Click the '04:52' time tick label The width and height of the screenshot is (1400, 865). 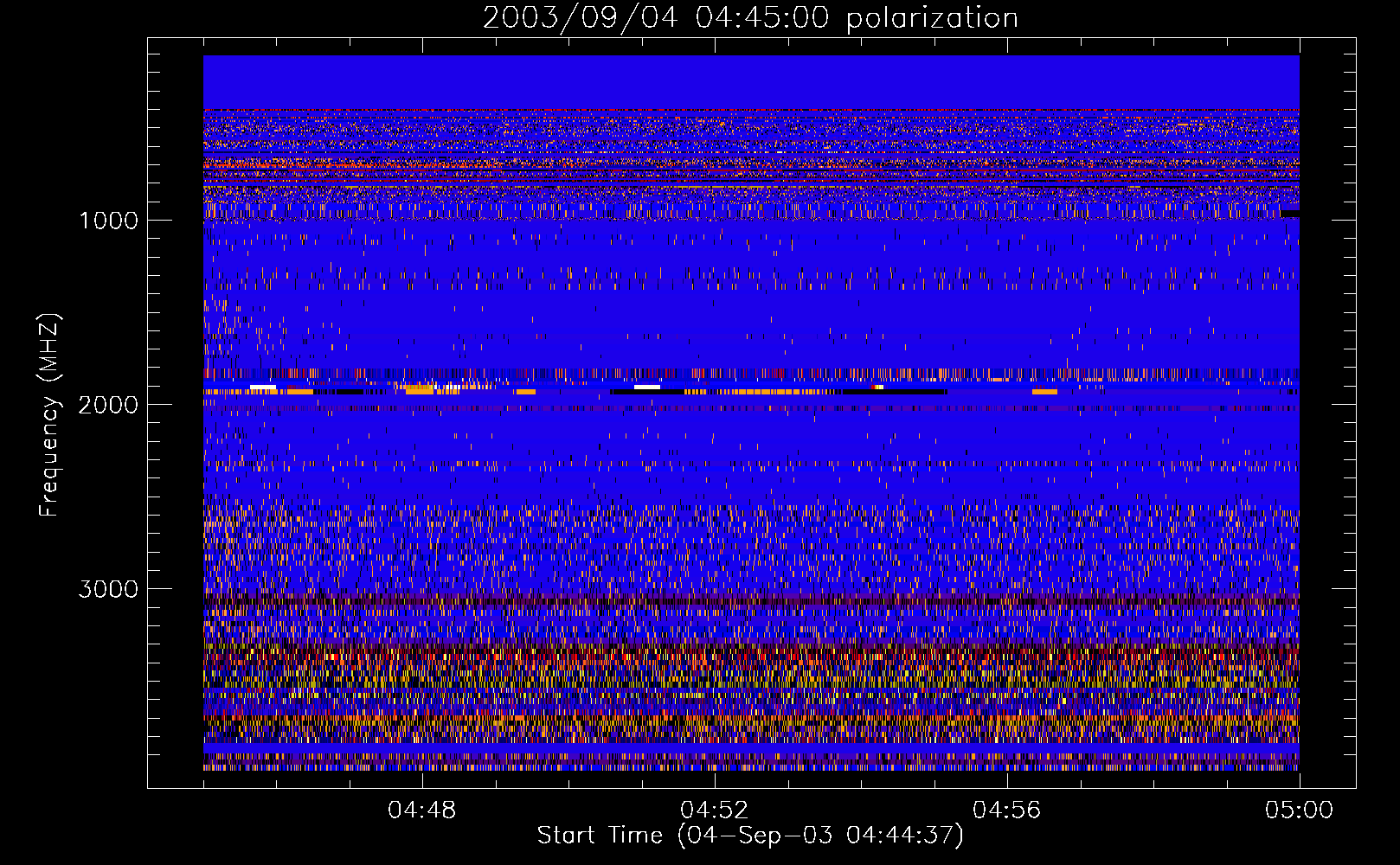pyautogui.click(x=715, y=811)
